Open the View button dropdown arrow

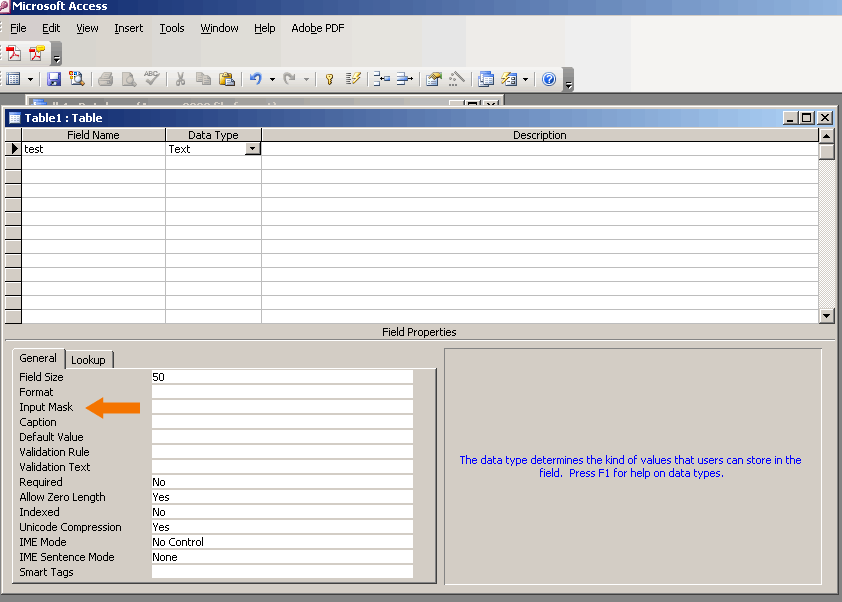click(x=30, y=79)
